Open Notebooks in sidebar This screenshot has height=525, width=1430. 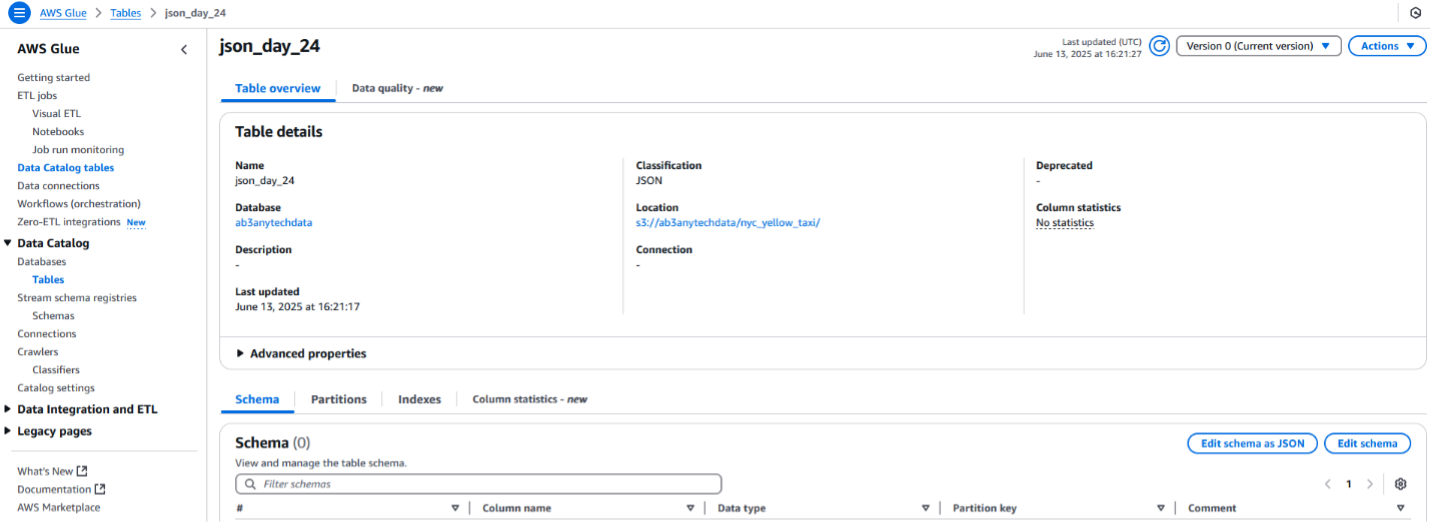tap(58, 131)
